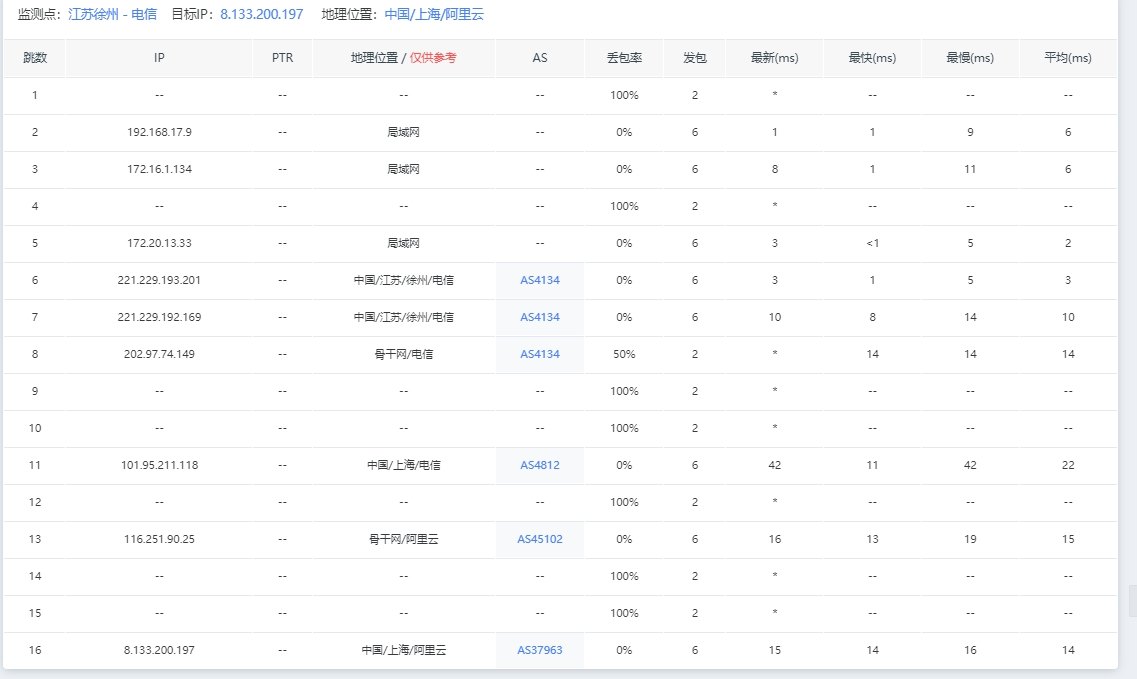This screenshot has width=1137, height=679.
Task: Click target IP 8.133.200.197 link at top
Action: 261,15
